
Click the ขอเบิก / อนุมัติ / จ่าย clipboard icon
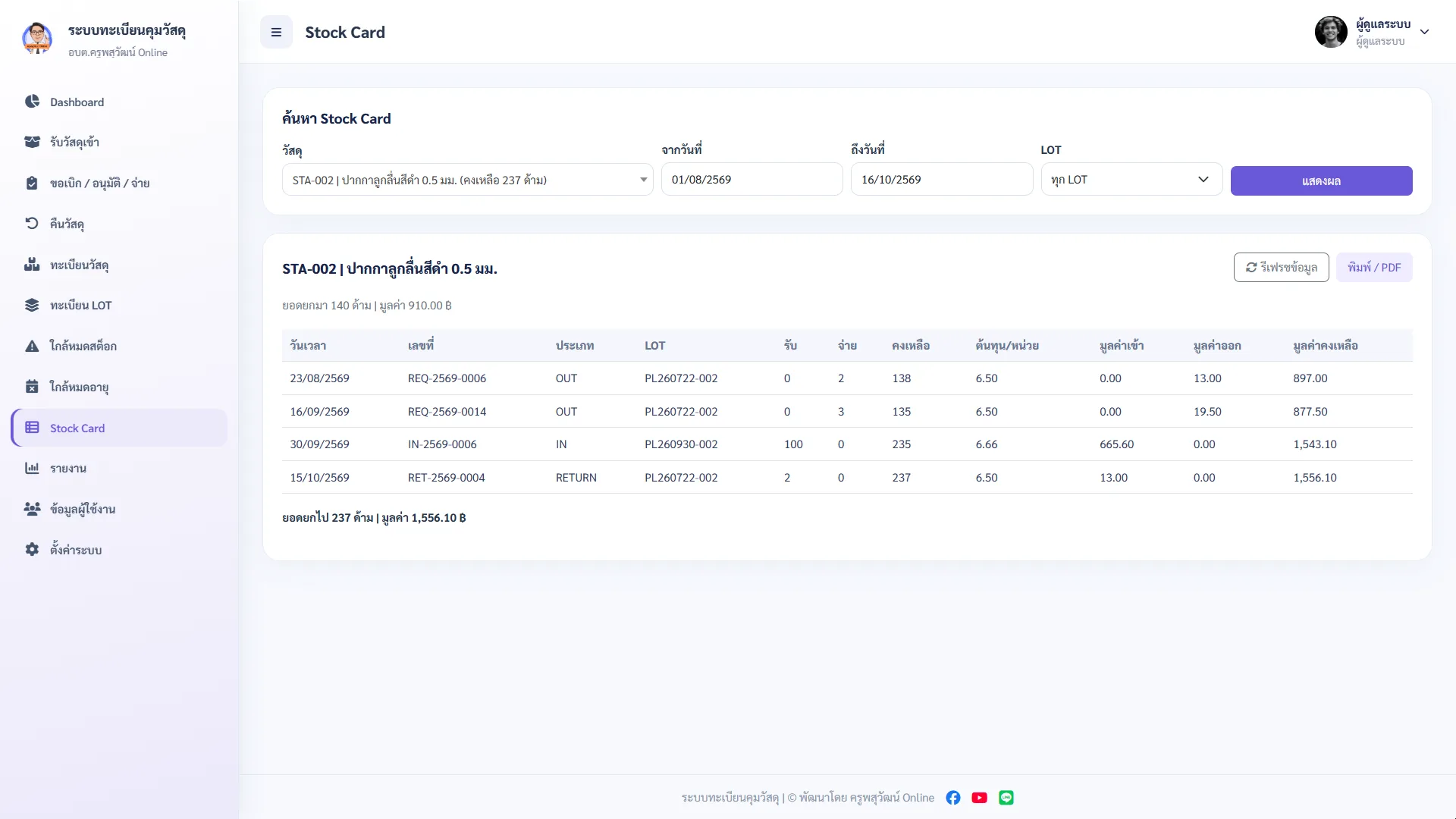click(x=32, y=183)
